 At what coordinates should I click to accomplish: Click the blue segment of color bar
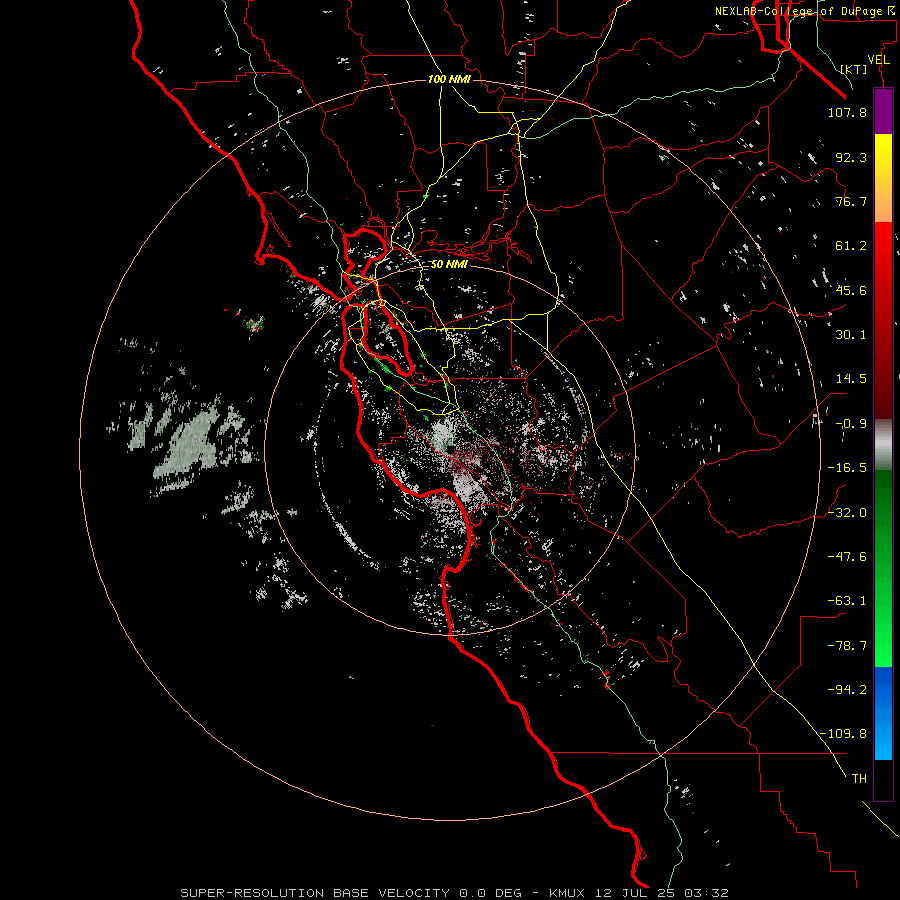pos(883,713)
